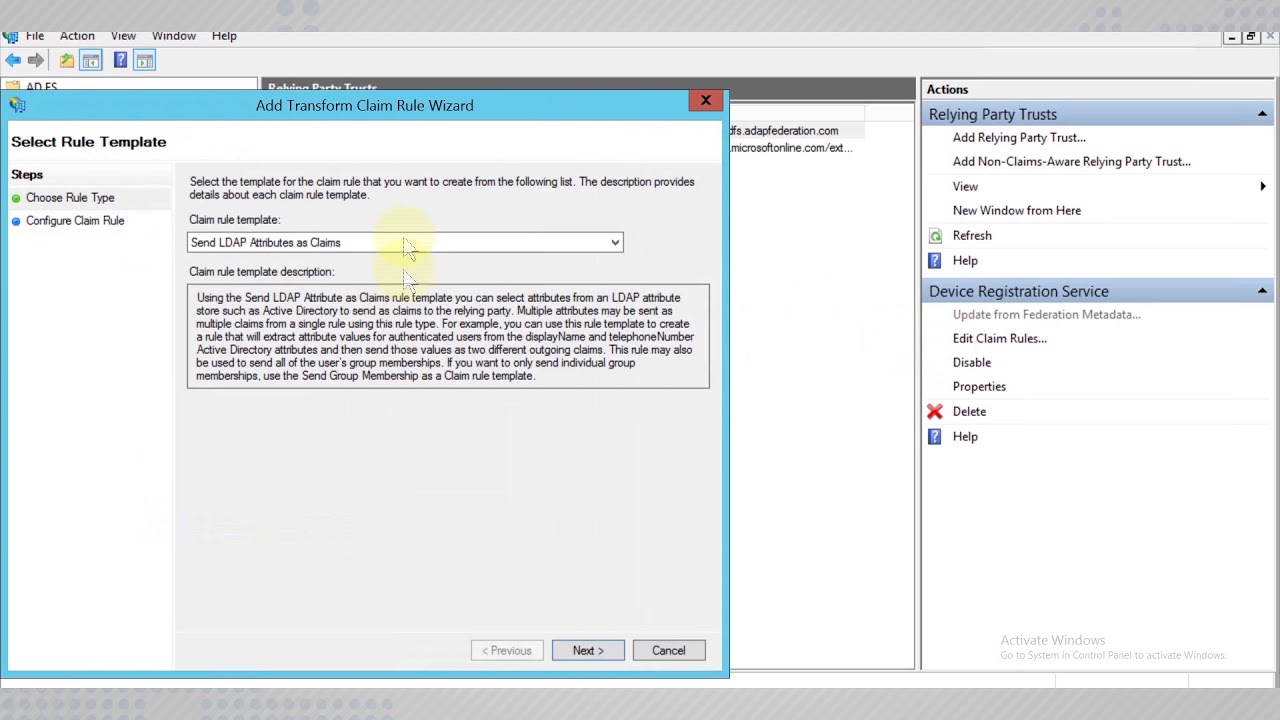The height and width of the screenshot is (720, 1280).
Task: Click Disable in the Actions pane
Action: pyautogui.click(x=971, y=363)
